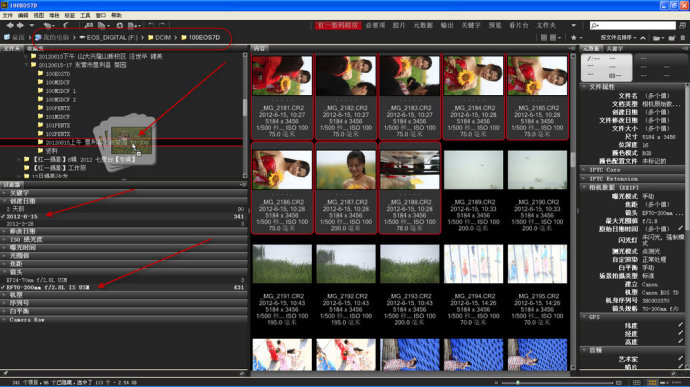Select folder 100MSDCF in the tree
This screenshot has height=387, width=690.
[x=58, y=82]
